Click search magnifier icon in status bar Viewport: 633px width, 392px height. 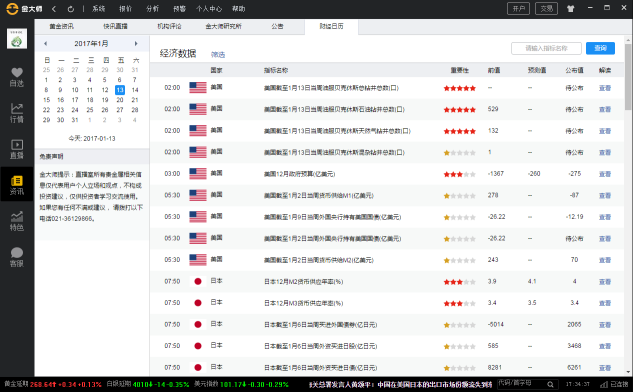click(550, 384)
